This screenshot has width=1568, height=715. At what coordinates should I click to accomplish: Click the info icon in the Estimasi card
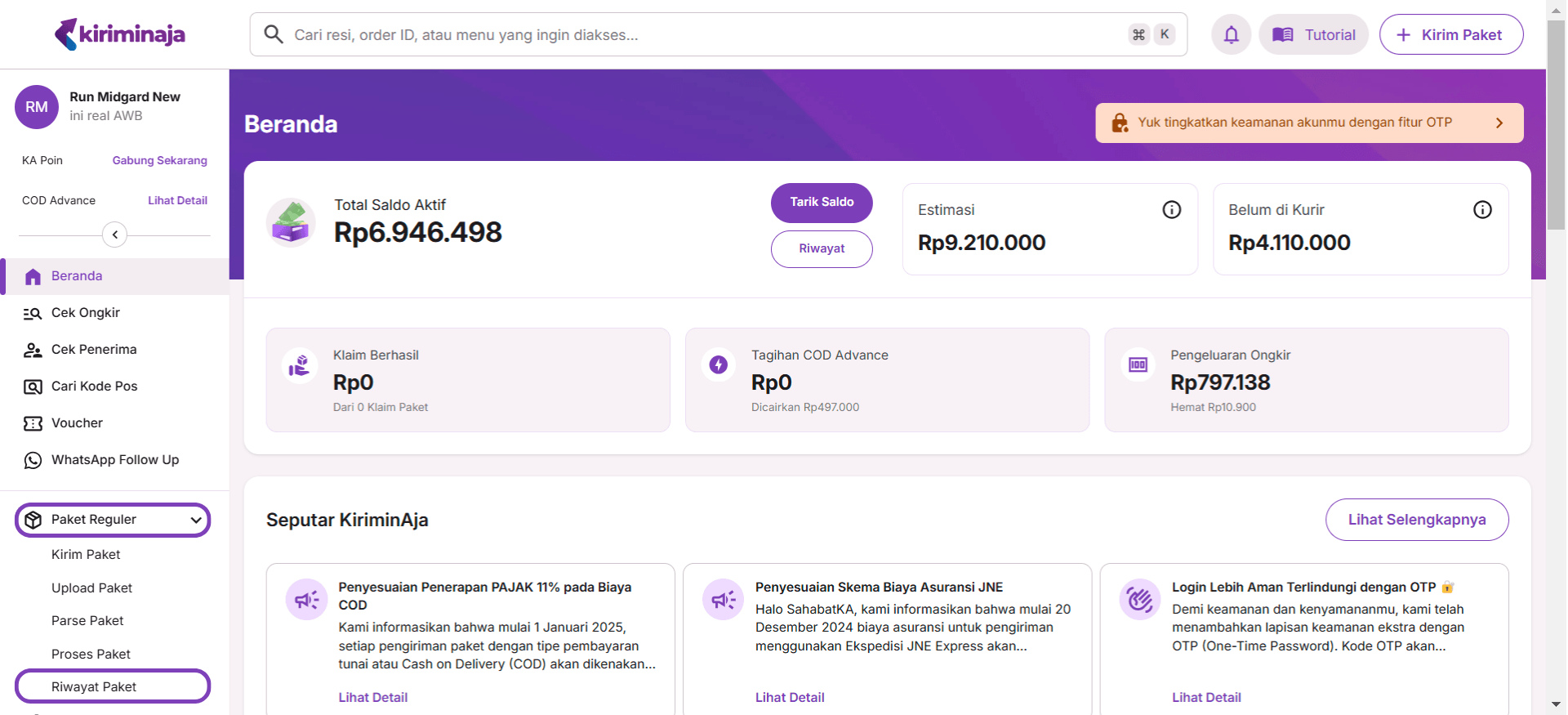[x=1171, y=210]
